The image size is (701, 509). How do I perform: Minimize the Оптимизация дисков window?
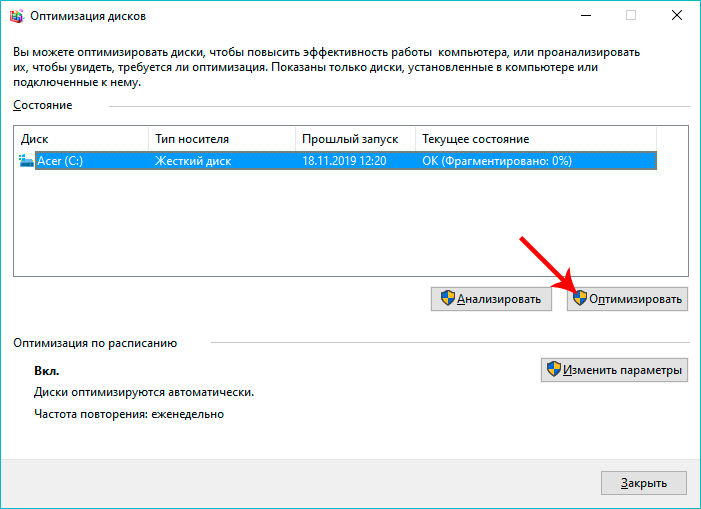(586, 16)
